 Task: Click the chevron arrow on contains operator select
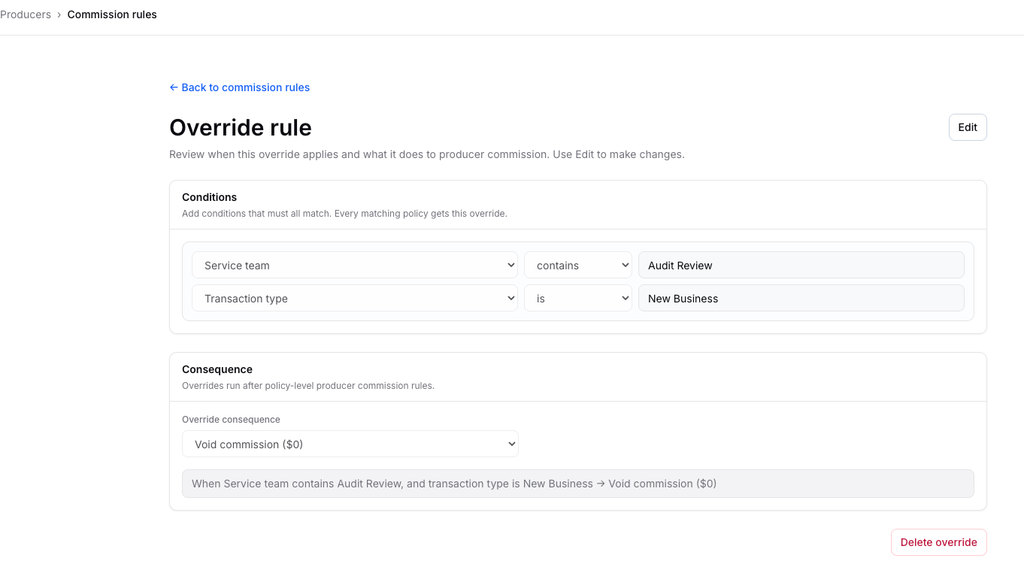click(625, 265)
